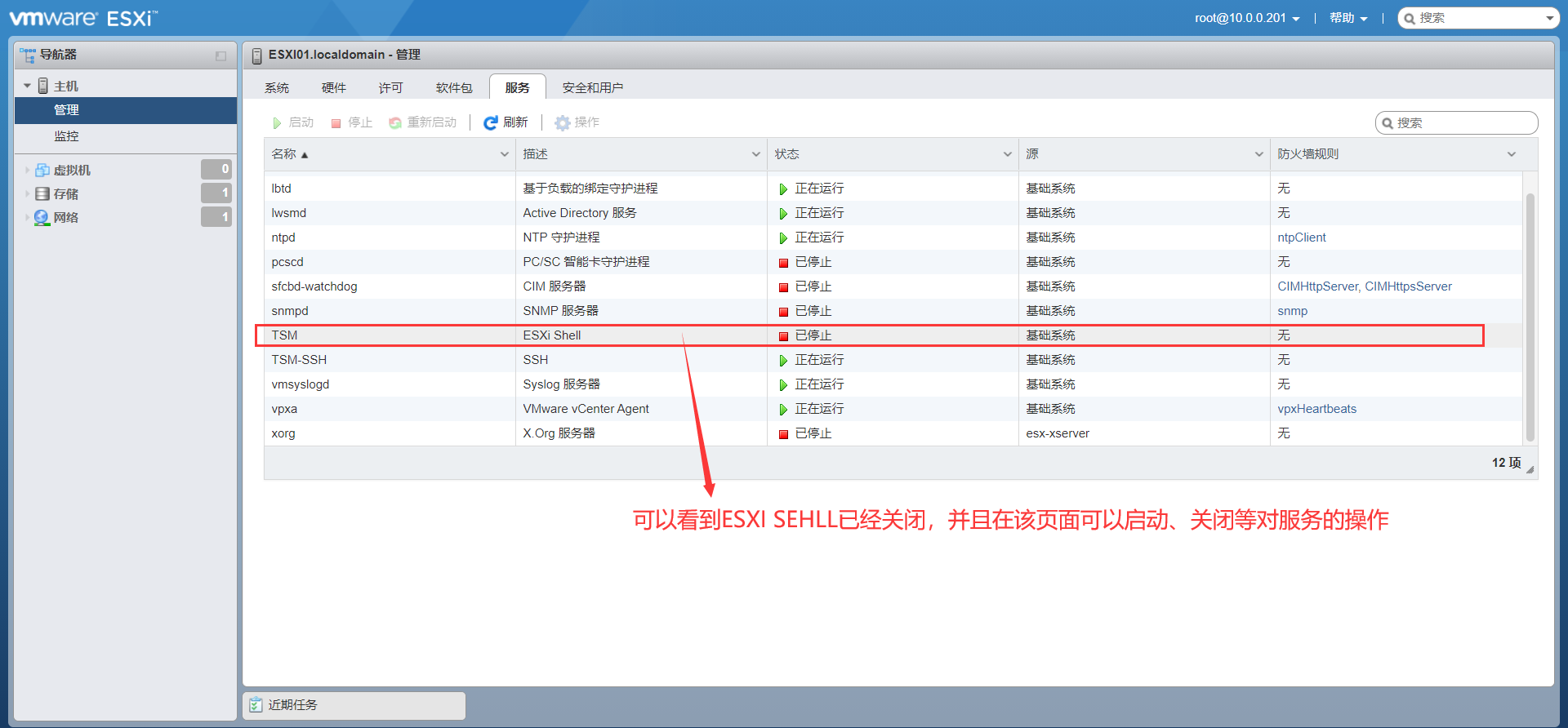Click the running status icon for vpxa
Image resolution: width=1568 pixels, height=728 pixels.
[783, 409]
